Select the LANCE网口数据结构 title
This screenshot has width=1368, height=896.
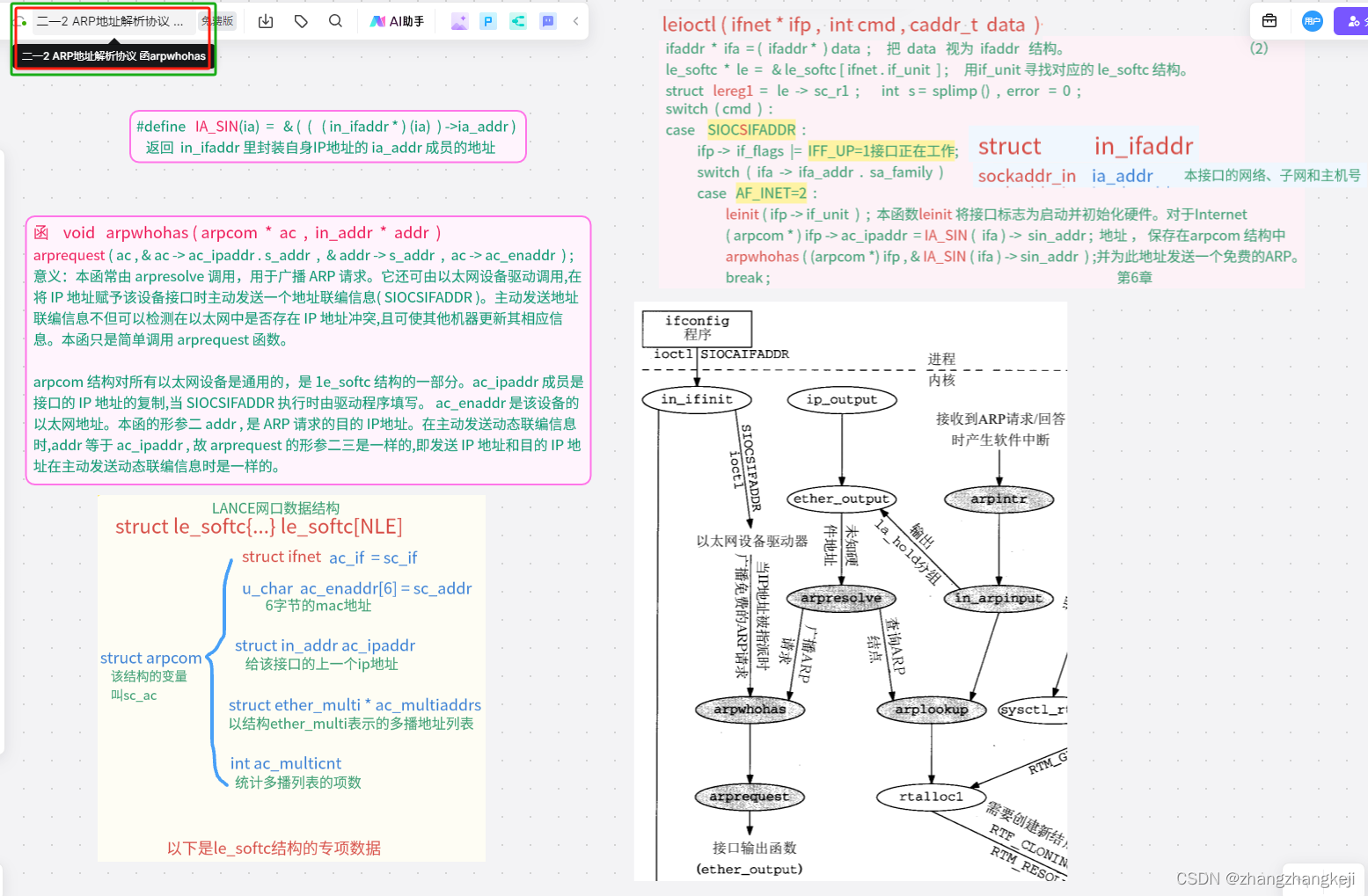[275, 508]
